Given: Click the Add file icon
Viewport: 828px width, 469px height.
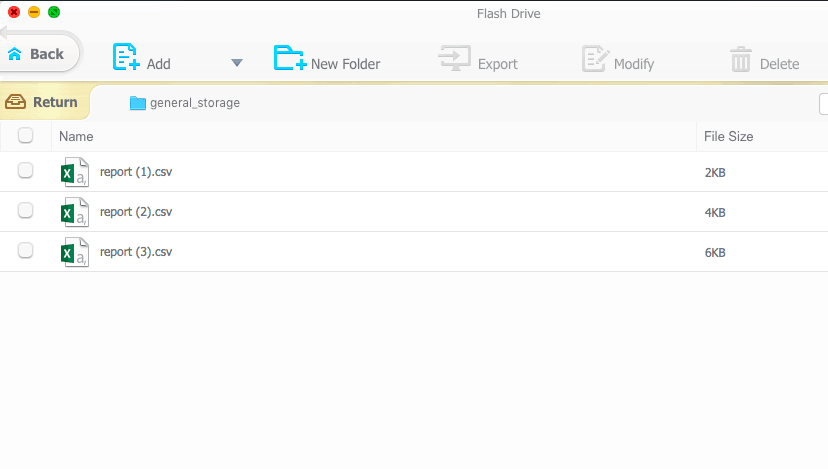Looking at the screenshot, I should click(125, 58).
